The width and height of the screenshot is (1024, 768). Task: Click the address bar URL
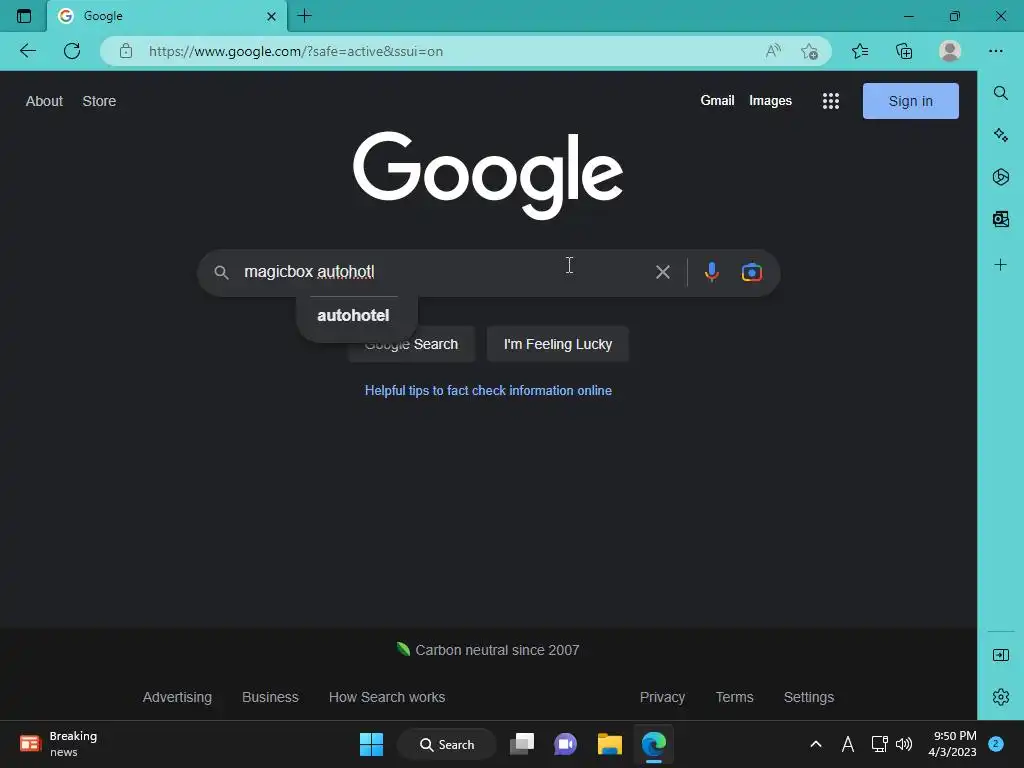296,51
